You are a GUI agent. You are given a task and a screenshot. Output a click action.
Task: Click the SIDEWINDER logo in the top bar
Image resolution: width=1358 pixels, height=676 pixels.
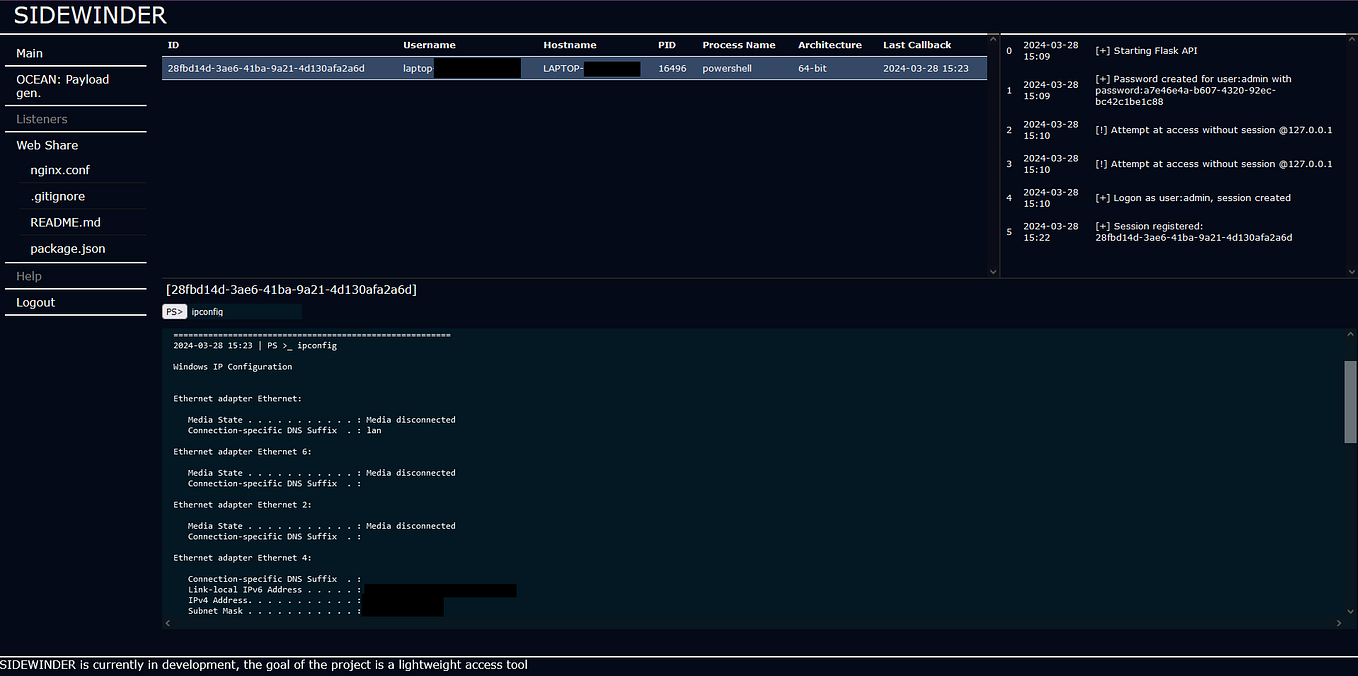point(88,15)
